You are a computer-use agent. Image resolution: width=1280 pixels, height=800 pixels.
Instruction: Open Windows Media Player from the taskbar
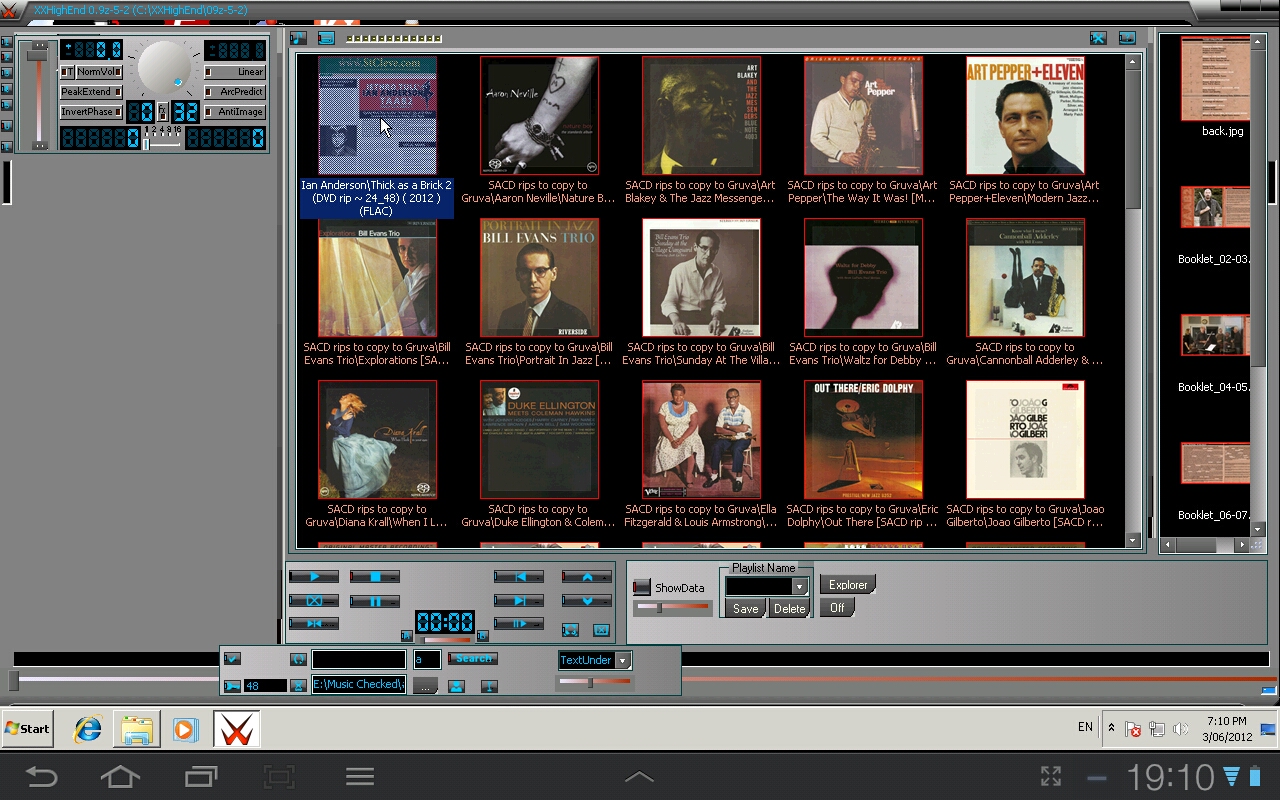[185, 729]
